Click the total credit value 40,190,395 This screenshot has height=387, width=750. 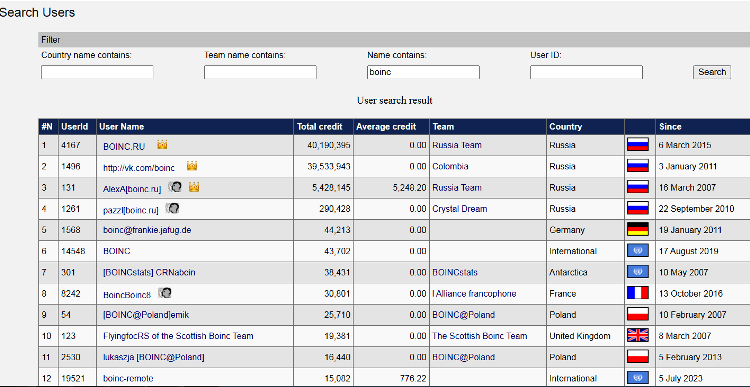(329, 145)
